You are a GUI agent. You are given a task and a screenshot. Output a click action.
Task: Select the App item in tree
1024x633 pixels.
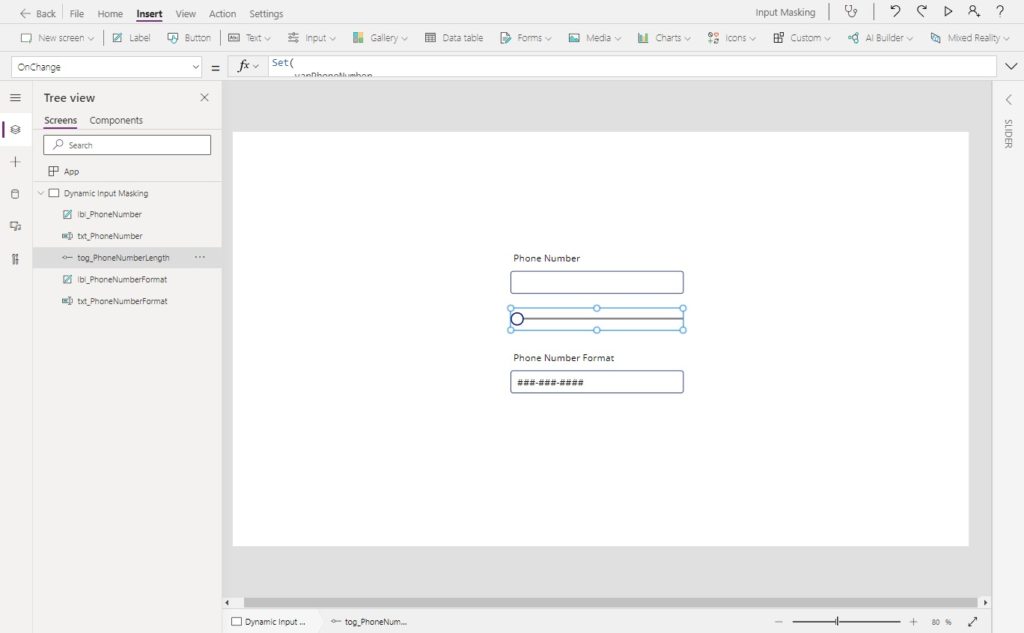point(127,171)
